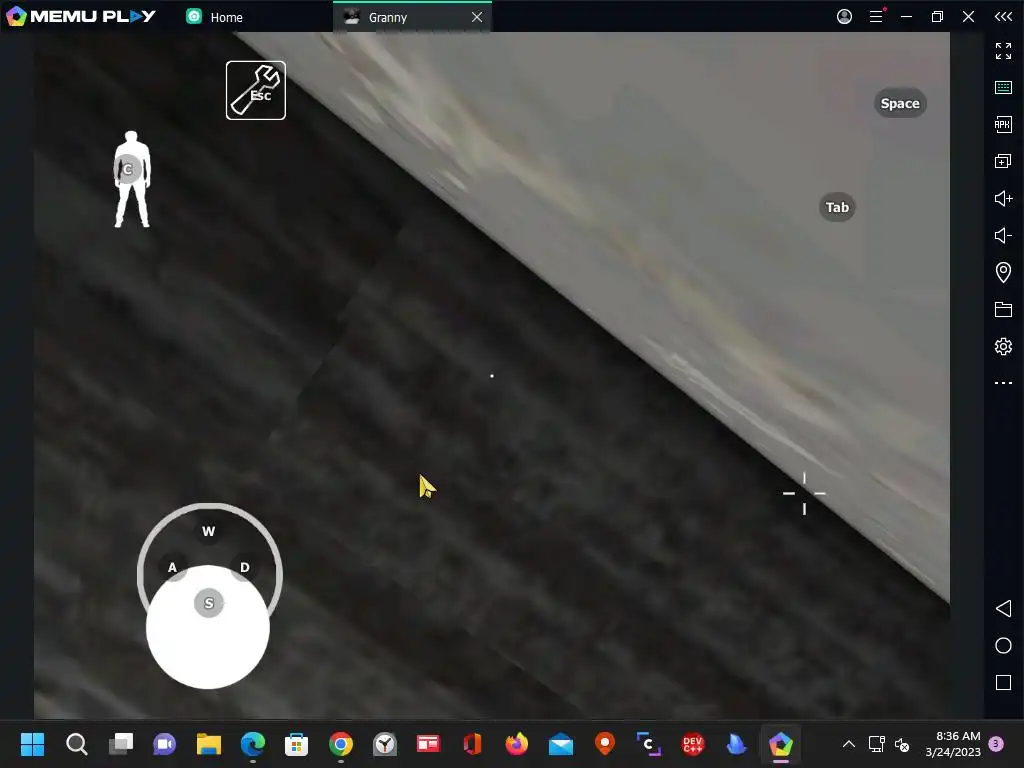
Task: Tap the W key on the joystick
Action: (208, 531)
